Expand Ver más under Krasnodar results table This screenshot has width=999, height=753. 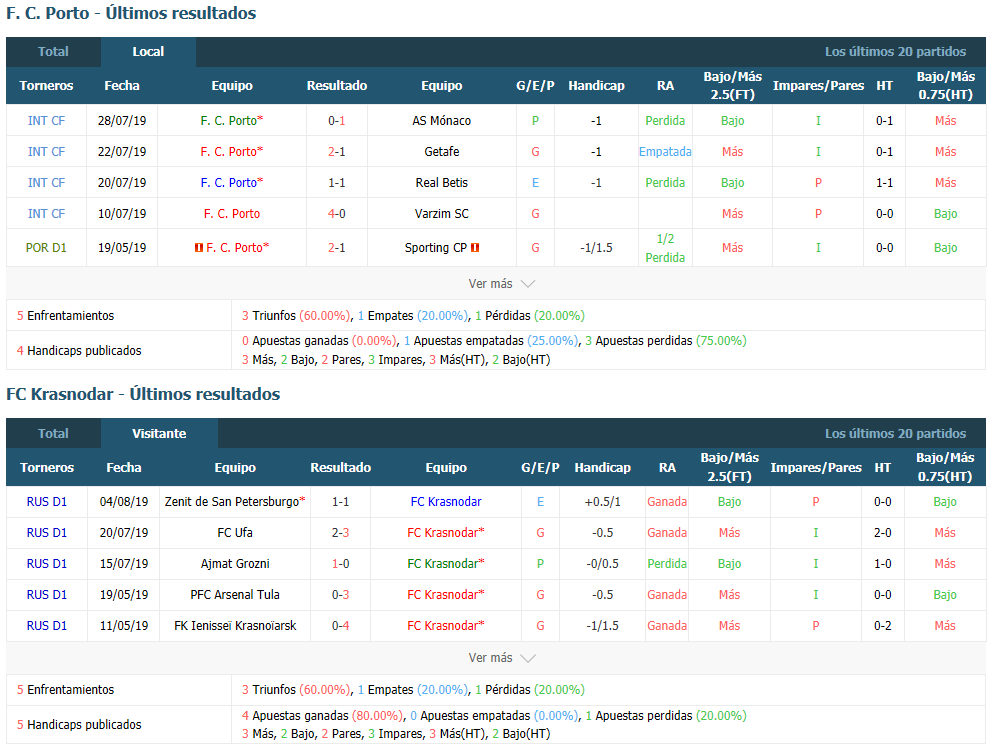(x=501, y=657)
